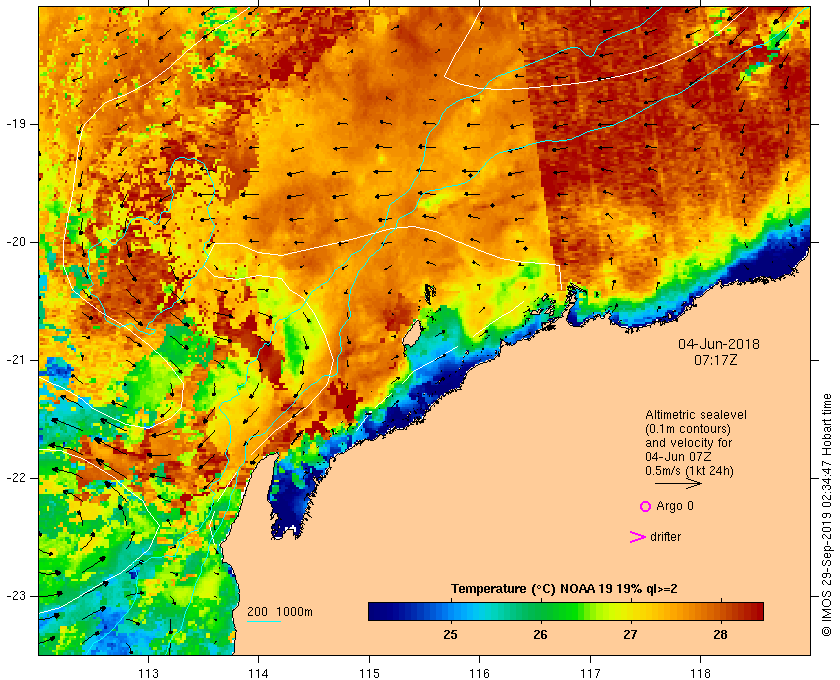Click the magenta drifter arrowhead symbol
This screenshot has height=680, width=840.
(638, 537)
